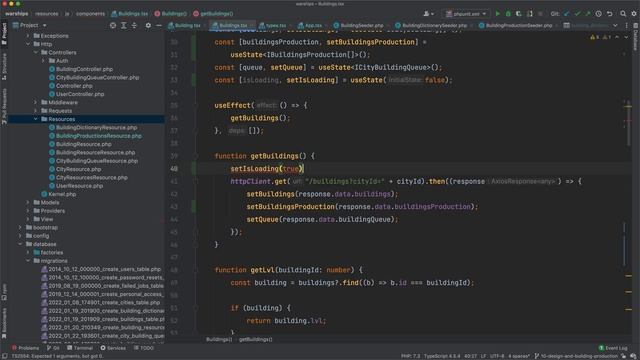Open the Structure tool window stripe
The width and height of the screenshot is (640, 360).
[4, 67]
